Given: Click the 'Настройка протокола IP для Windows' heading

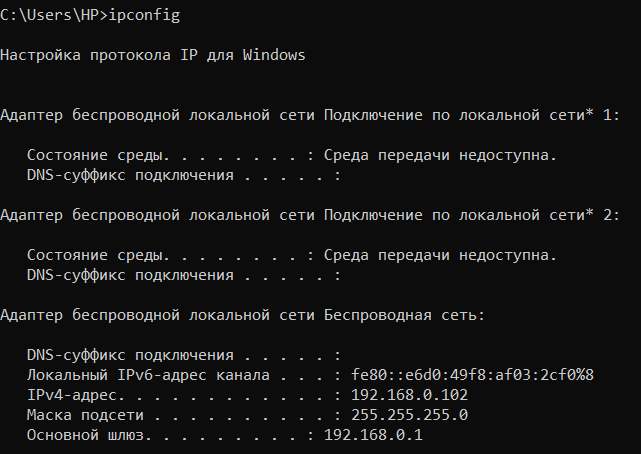Looking at the screenshot, I should tap(153, 55).
